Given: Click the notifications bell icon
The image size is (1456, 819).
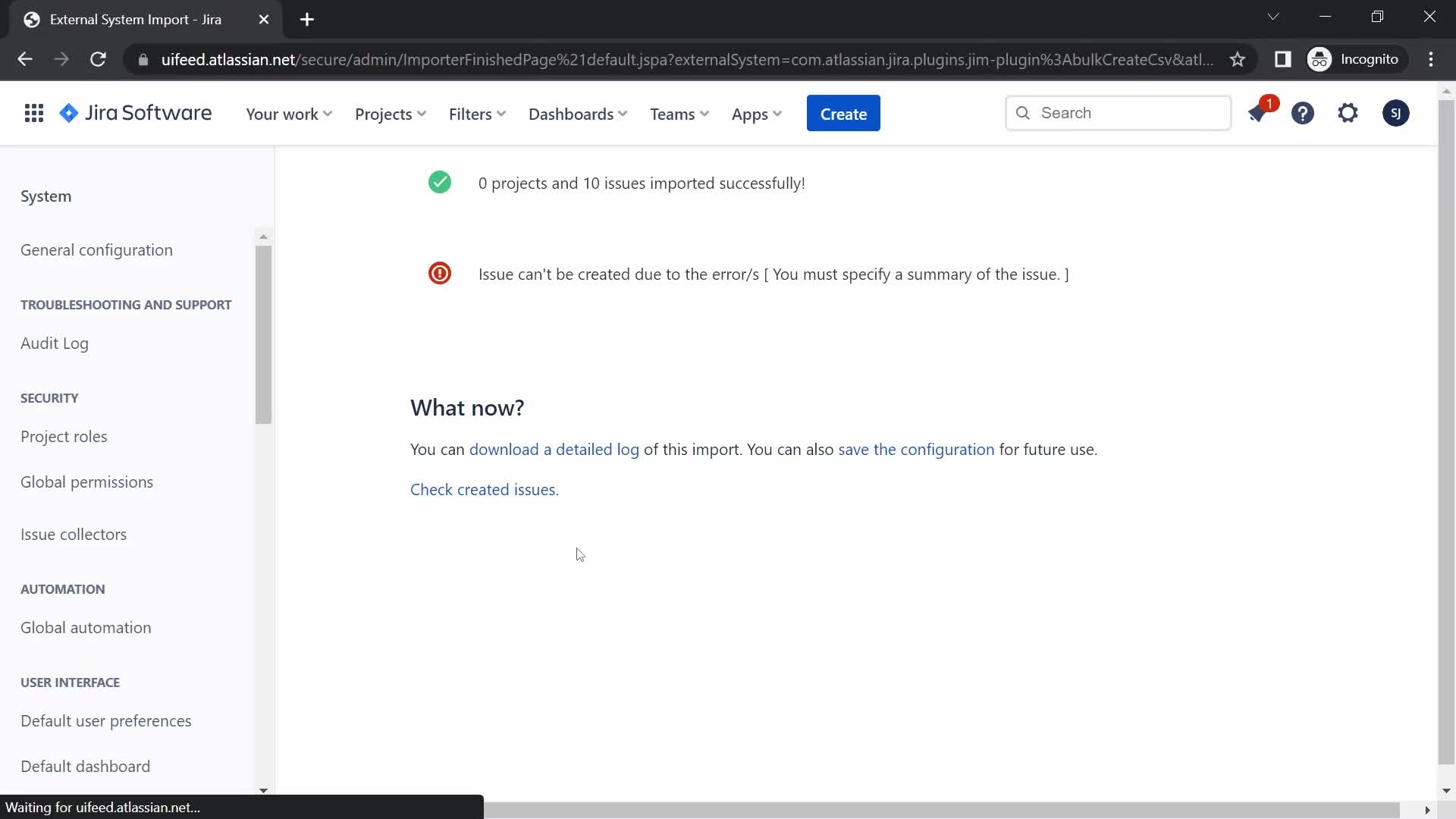Looking at the screenshot, I should click(x=1258, y=113).
